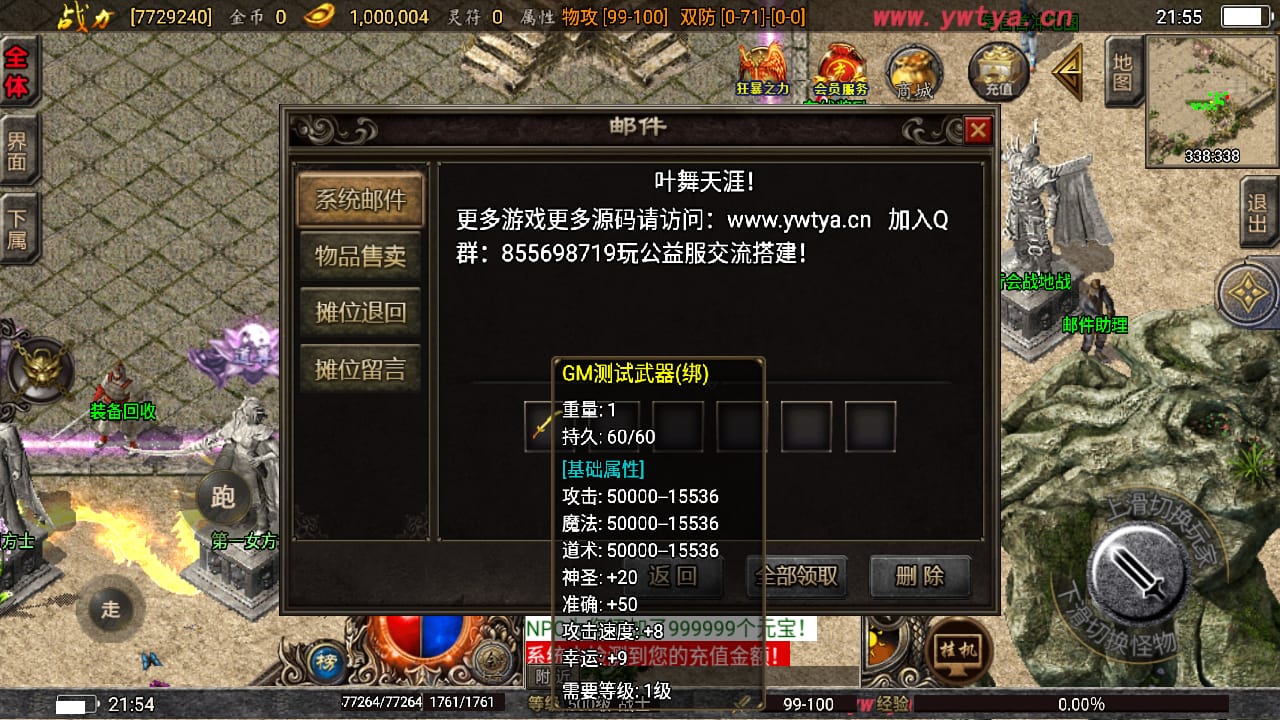Expand the 界面 interface side panel
Image resolution: width=1280 pixels, height=720 pixels.
click(19, 149)
